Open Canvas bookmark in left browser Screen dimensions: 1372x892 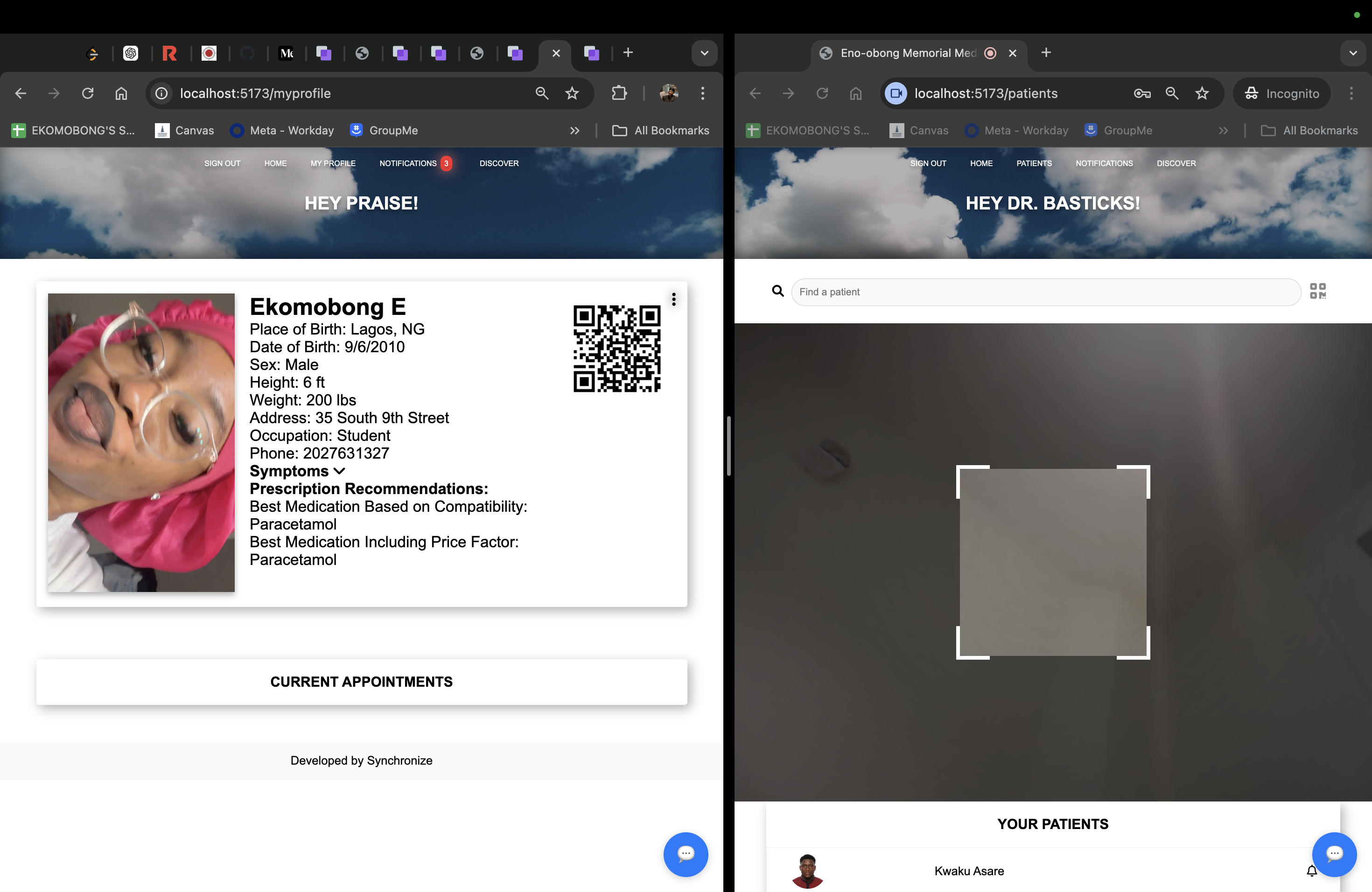tap(184, 131)
